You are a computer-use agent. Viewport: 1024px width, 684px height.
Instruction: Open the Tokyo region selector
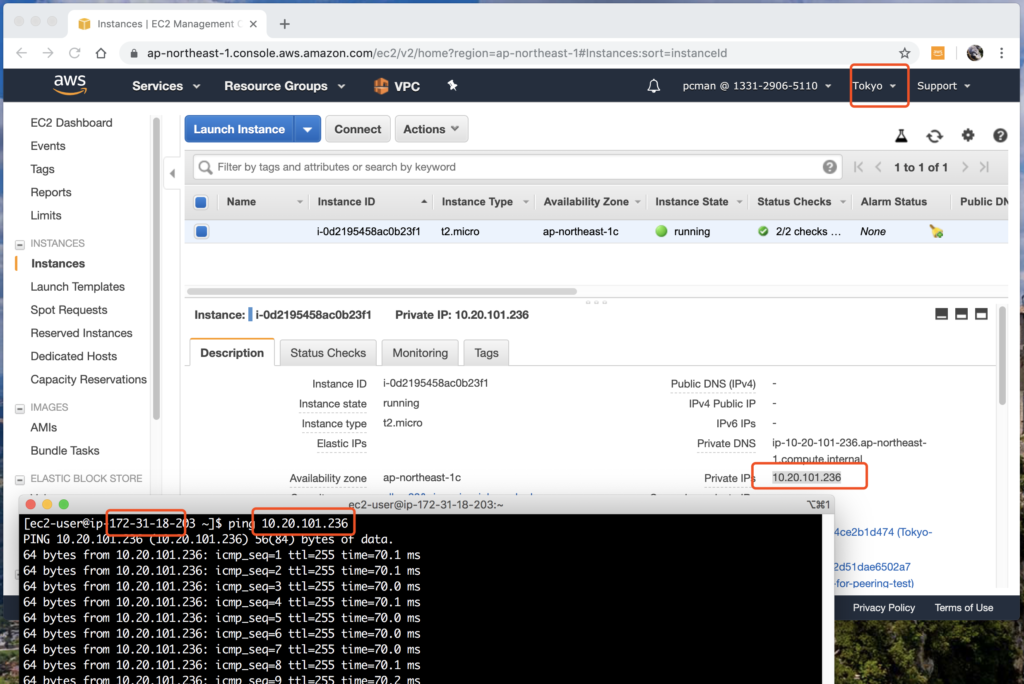click(874, 86)
